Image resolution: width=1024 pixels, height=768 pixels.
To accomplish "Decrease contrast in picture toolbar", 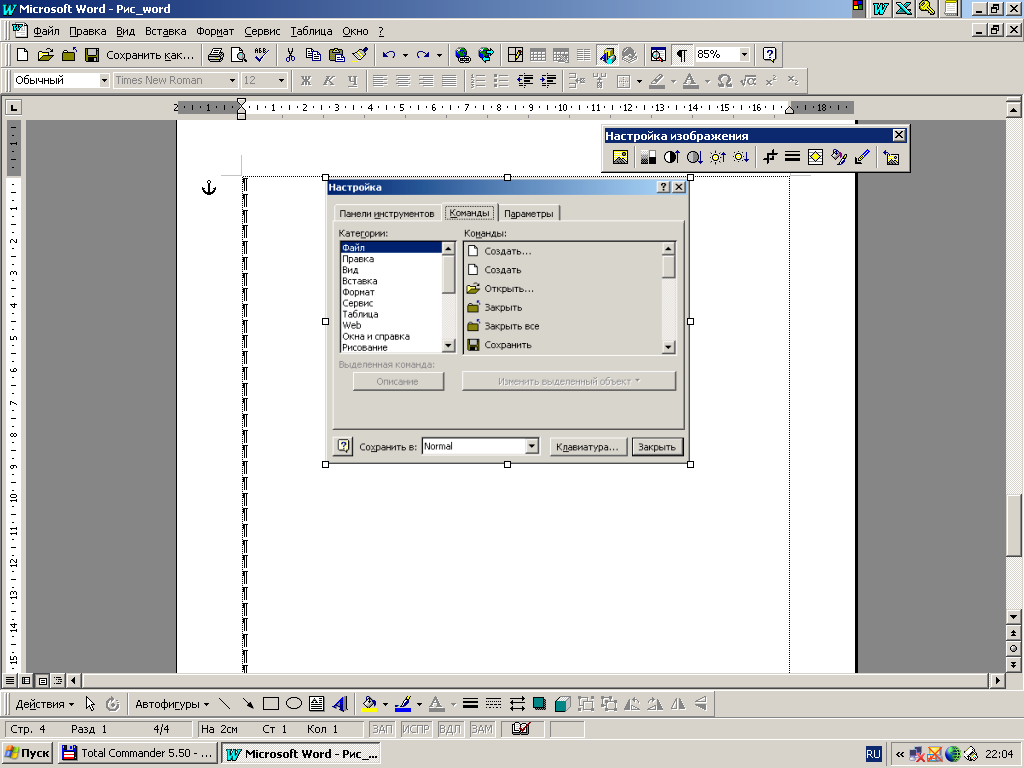I will coord(694,157).
